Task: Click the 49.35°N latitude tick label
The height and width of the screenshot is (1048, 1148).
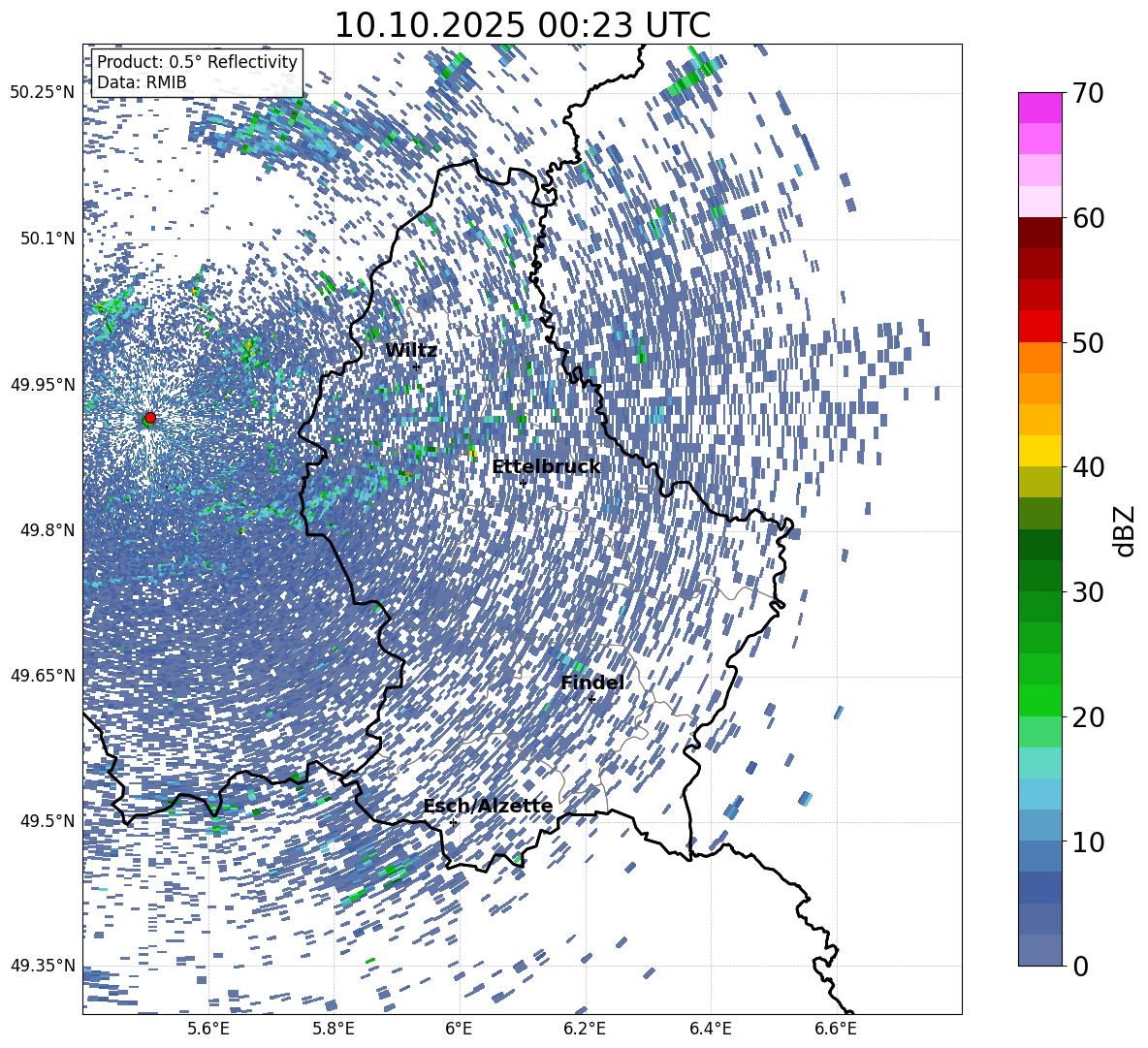Action: pos(43,966)
